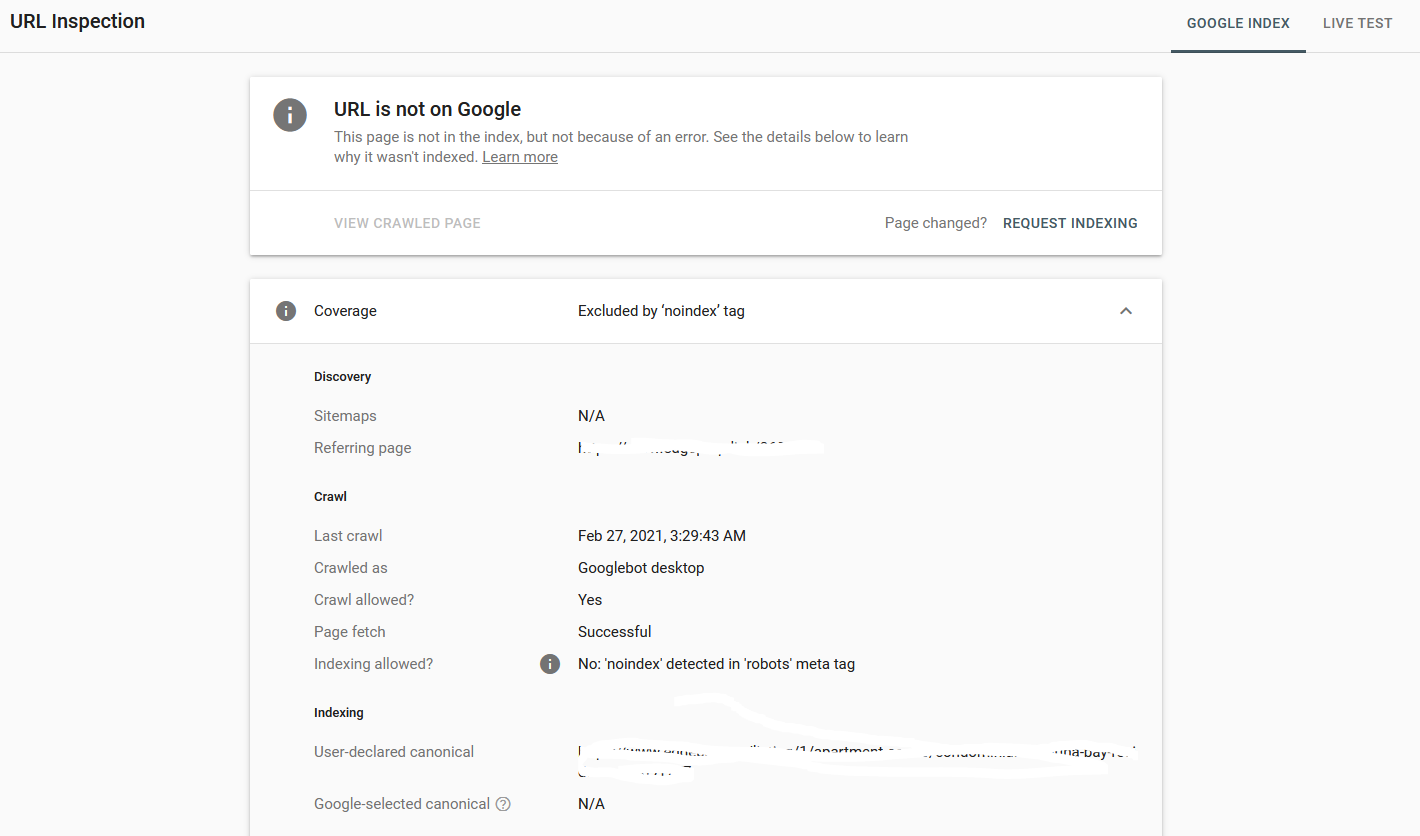
Task: Click the 'No: 'noindex' detected in 'robots' meta tag' text
Action: 716,664
